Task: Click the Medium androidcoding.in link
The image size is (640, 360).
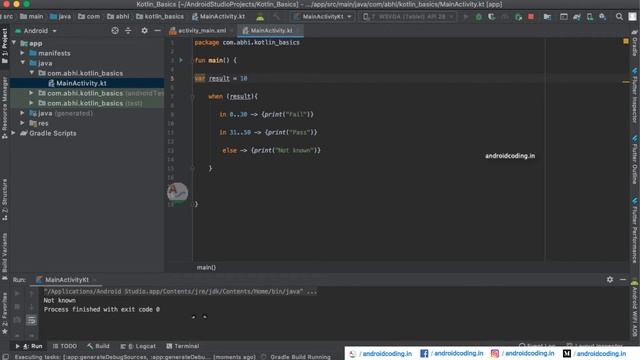Action: (x=594, y=353)
